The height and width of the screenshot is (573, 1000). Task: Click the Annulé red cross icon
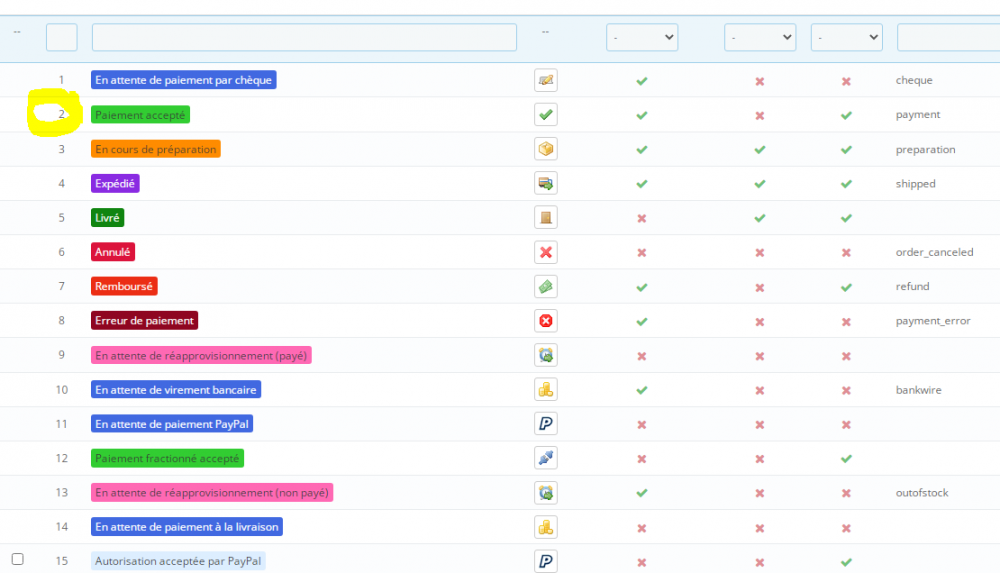coord(546,252)
